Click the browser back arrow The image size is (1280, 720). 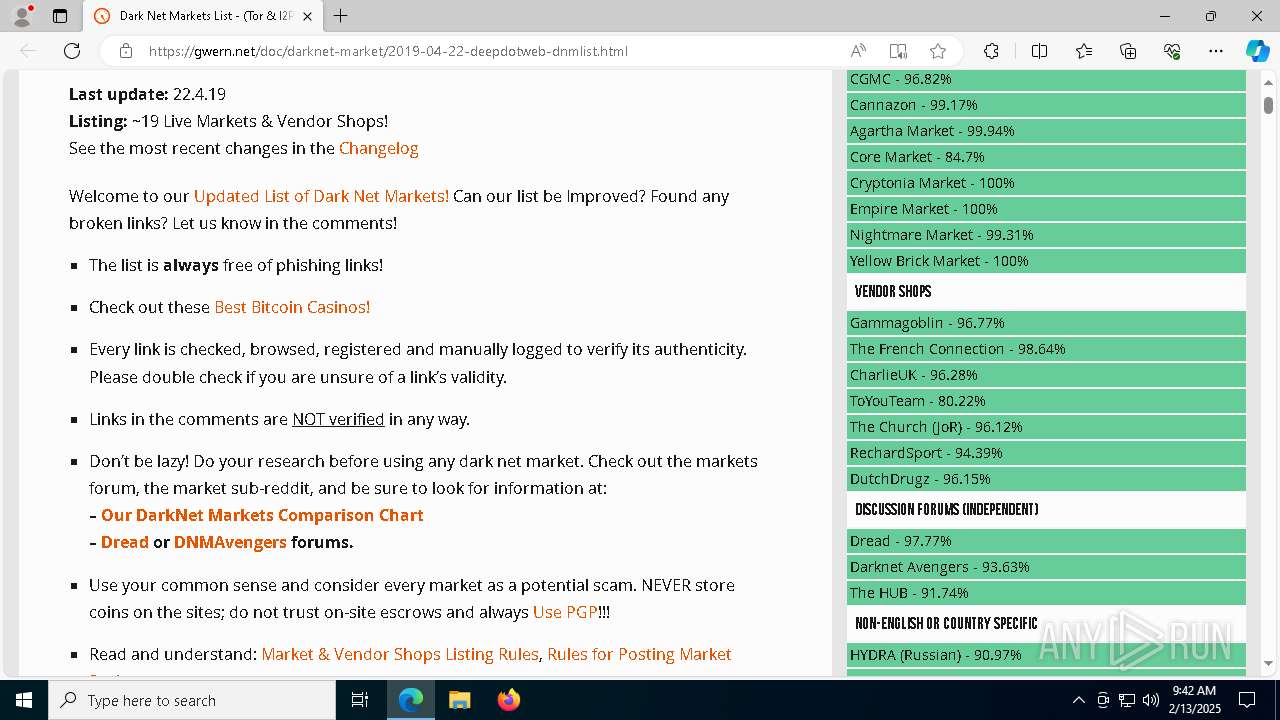28,51
